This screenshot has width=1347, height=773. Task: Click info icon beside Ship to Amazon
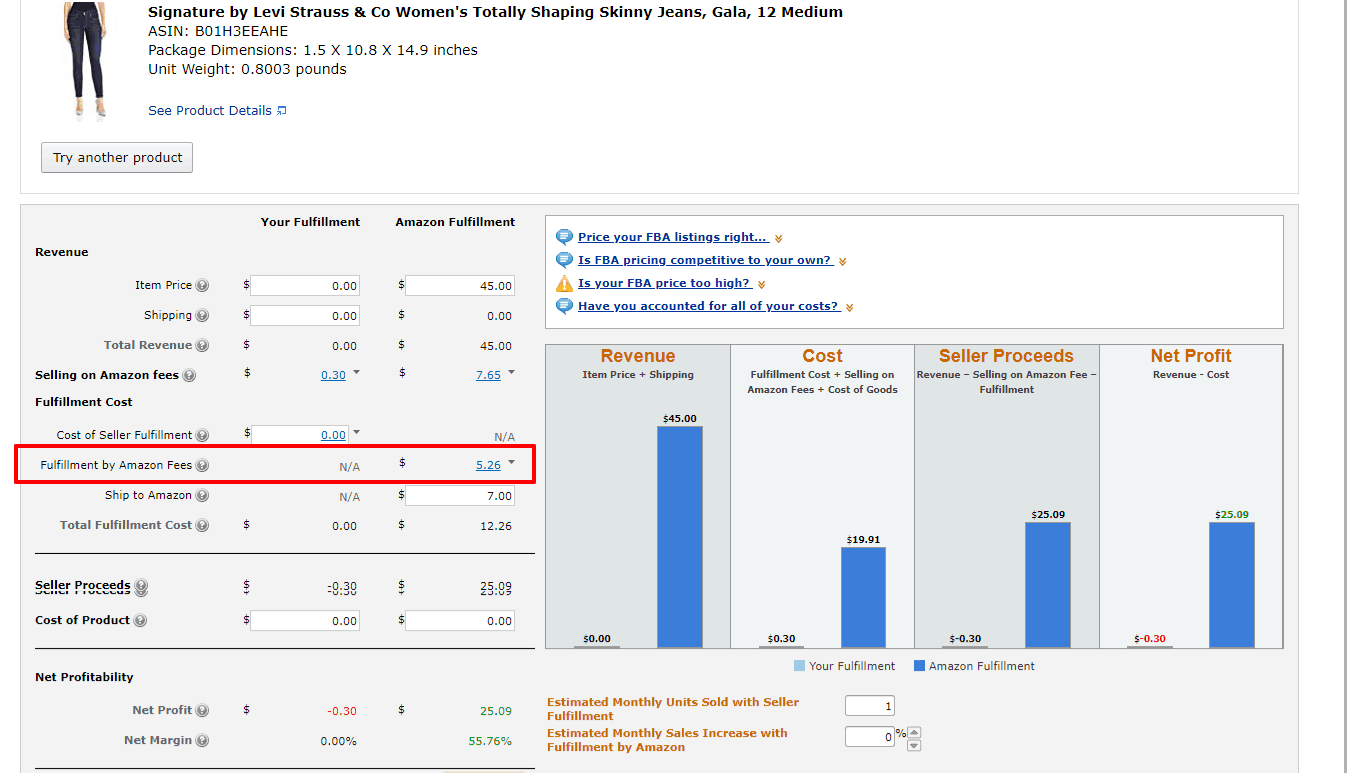pyautogui.click(x=202, y=496)
